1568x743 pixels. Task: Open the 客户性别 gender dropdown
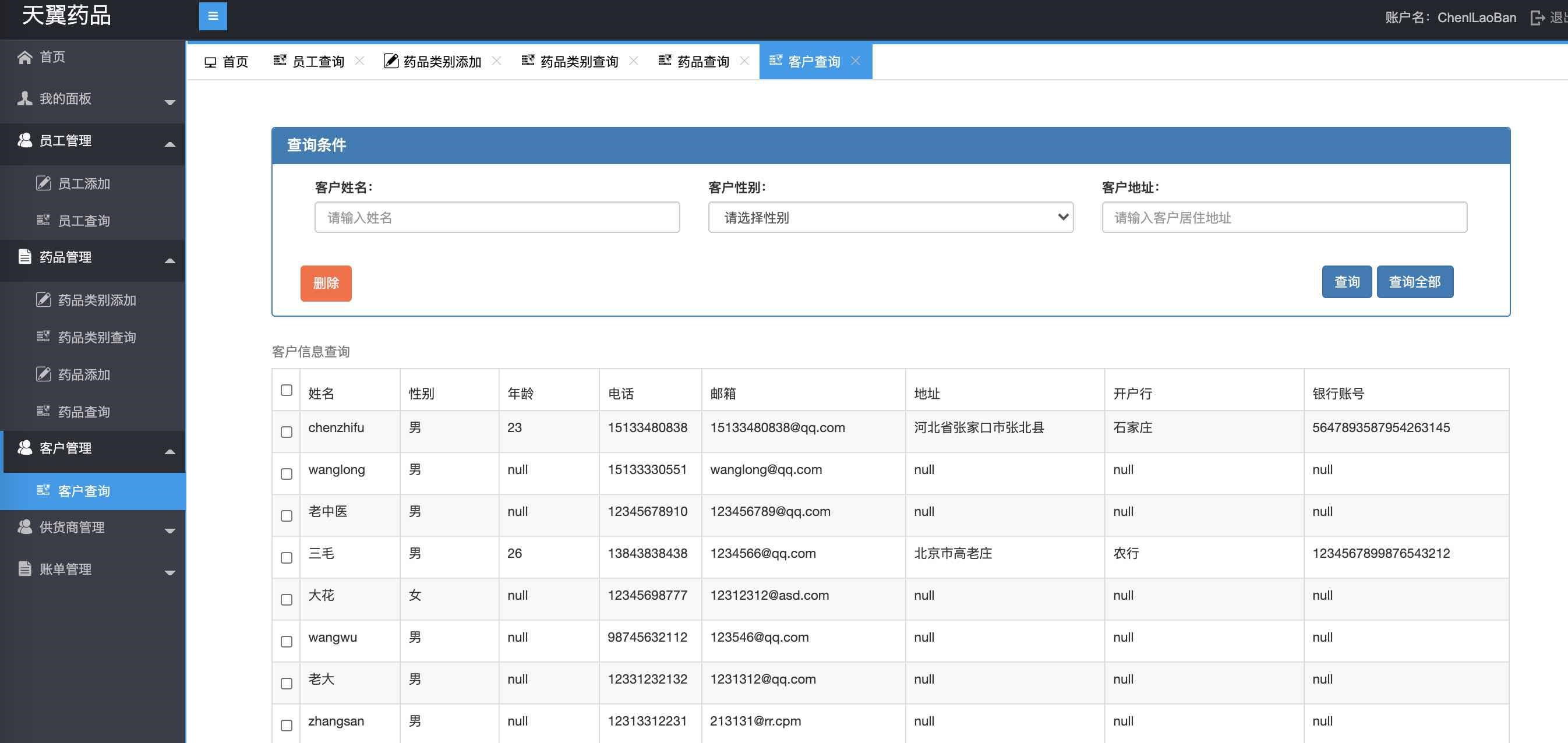coord(890,217)
